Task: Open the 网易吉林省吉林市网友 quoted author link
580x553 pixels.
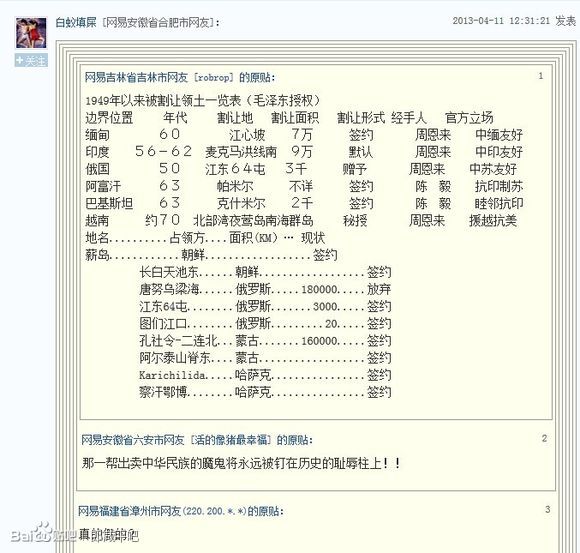Action: click(x=136, y=77)
